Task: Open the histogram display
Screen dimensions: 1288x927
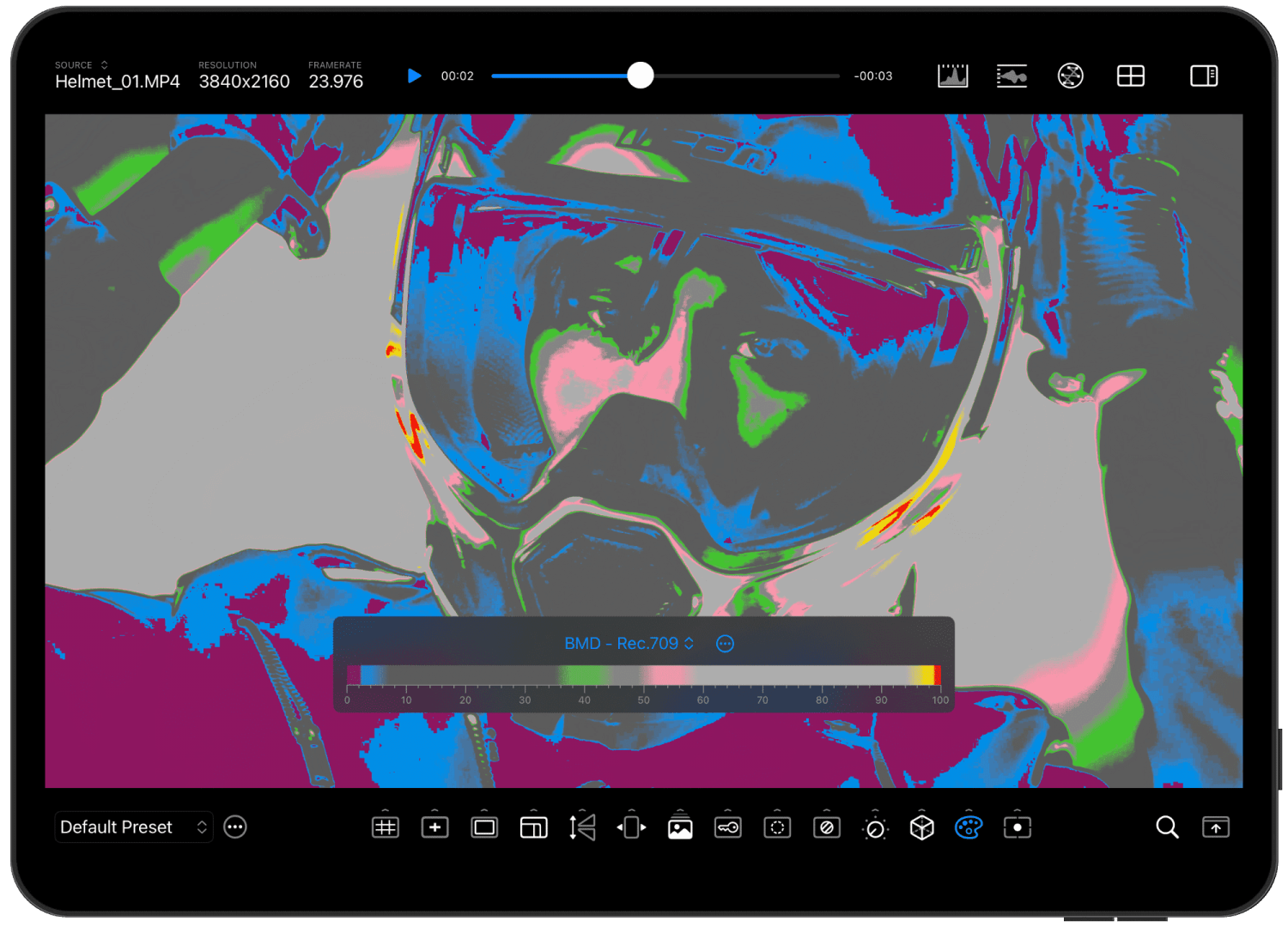Action: [951, 76]
